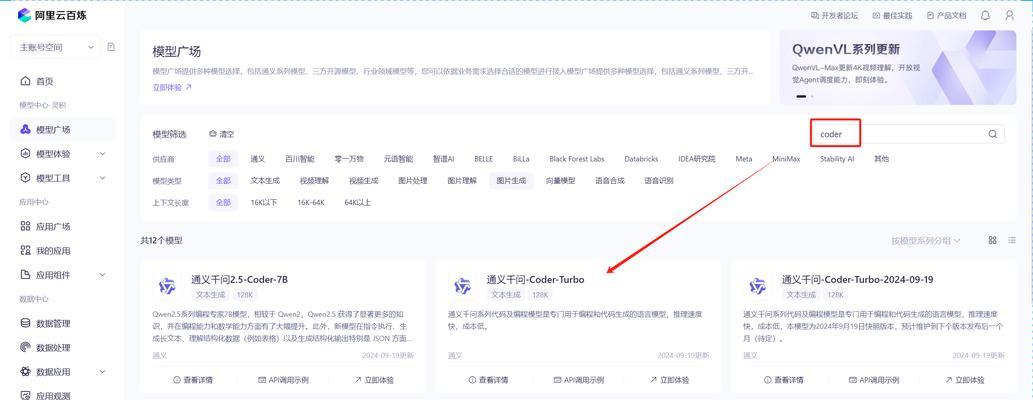Open the 主账号空间 workspace dropdown
The image size is (1033, 400).
[x=56, y=47]
